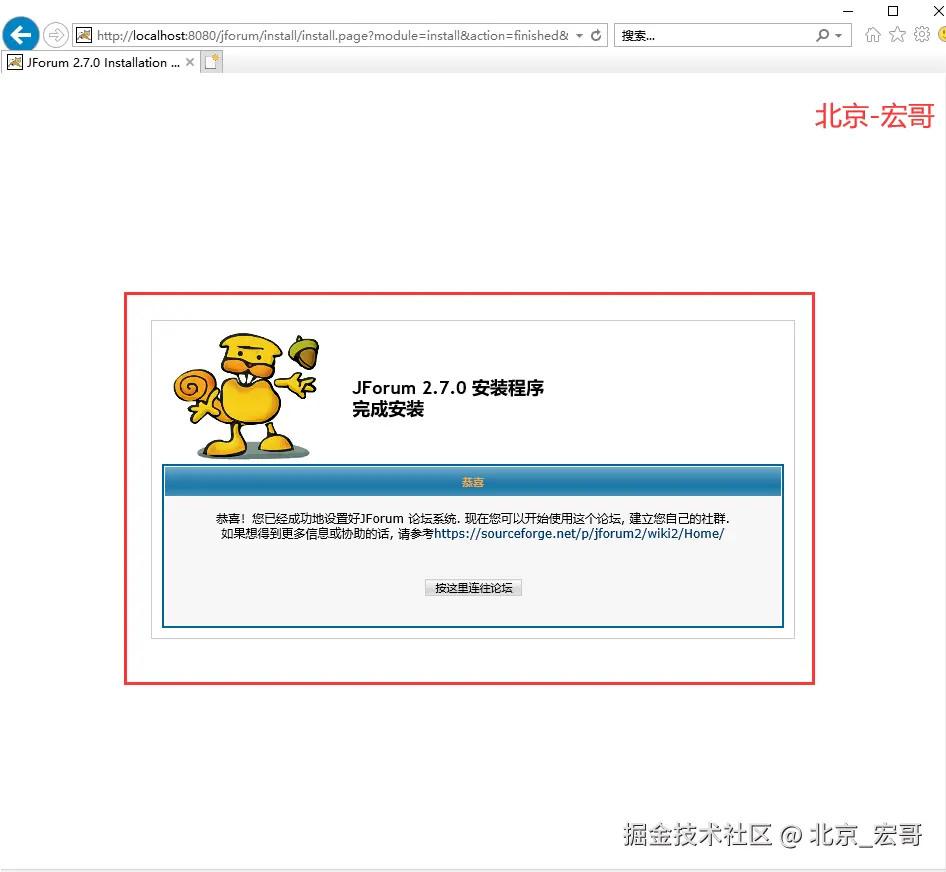
Task: Click the 完成安装 subtitle text
Action: click(x=388, y=410)
